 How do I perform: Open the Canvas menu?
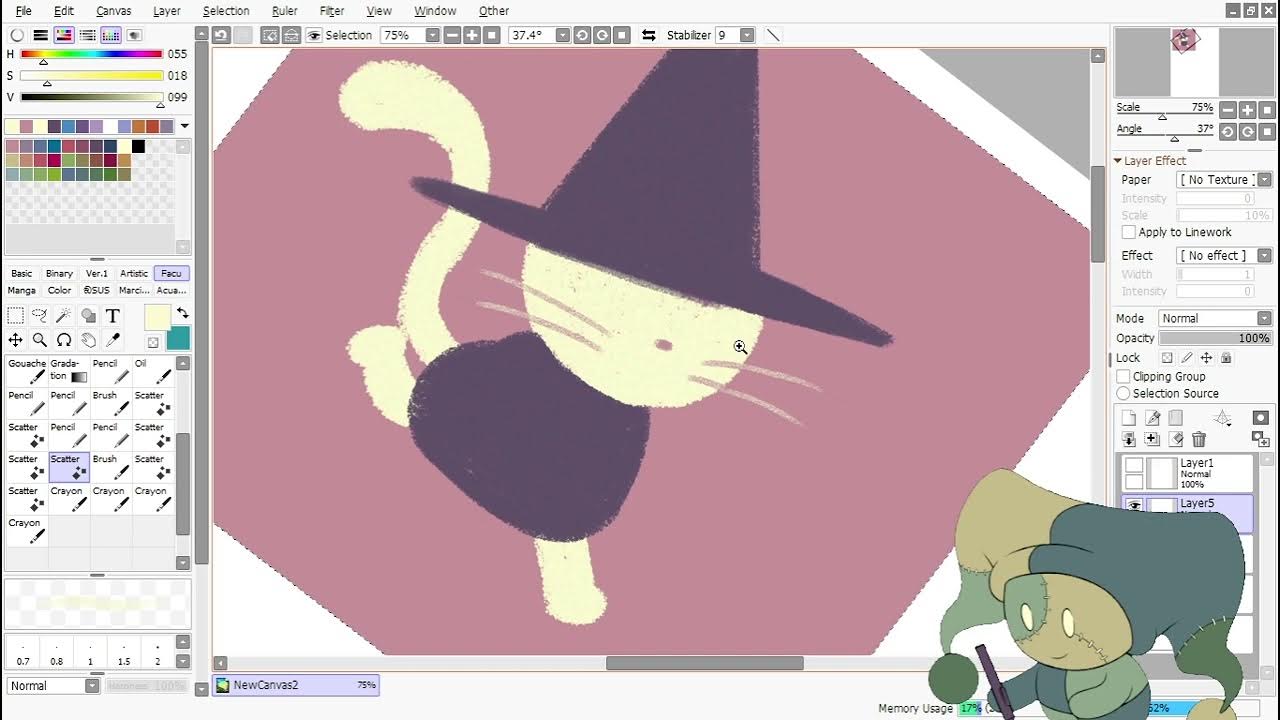tap(113, 11)
